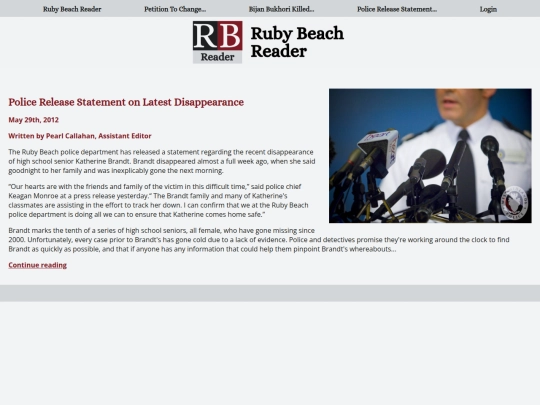Open the press conference photo
This screenshot has height=405, width=540.
pyautogui.click(x=430, y=156)
